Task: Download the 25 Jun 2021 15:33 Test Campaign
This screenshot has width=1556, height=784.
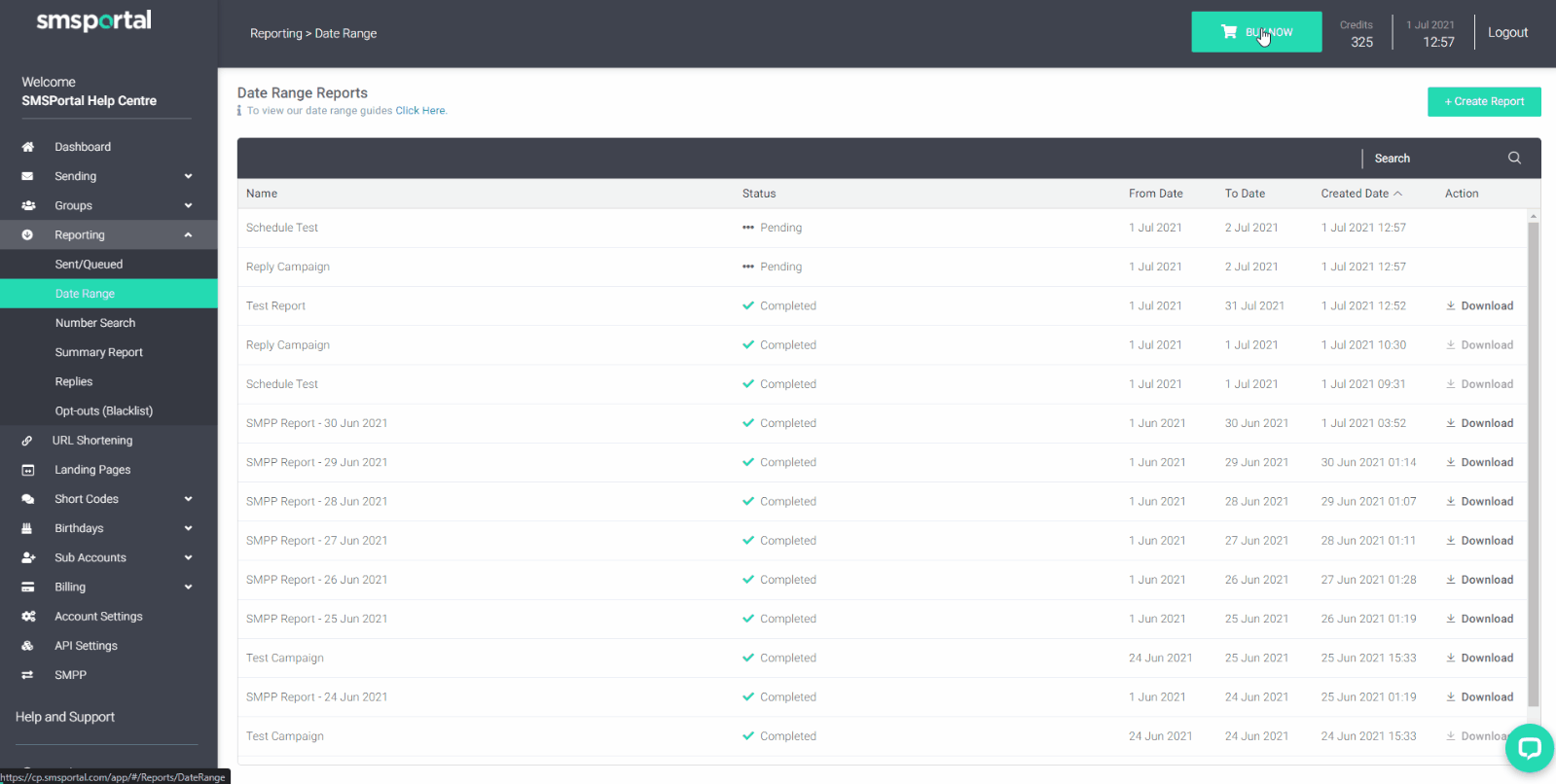Action: [x=1480, y=659]
